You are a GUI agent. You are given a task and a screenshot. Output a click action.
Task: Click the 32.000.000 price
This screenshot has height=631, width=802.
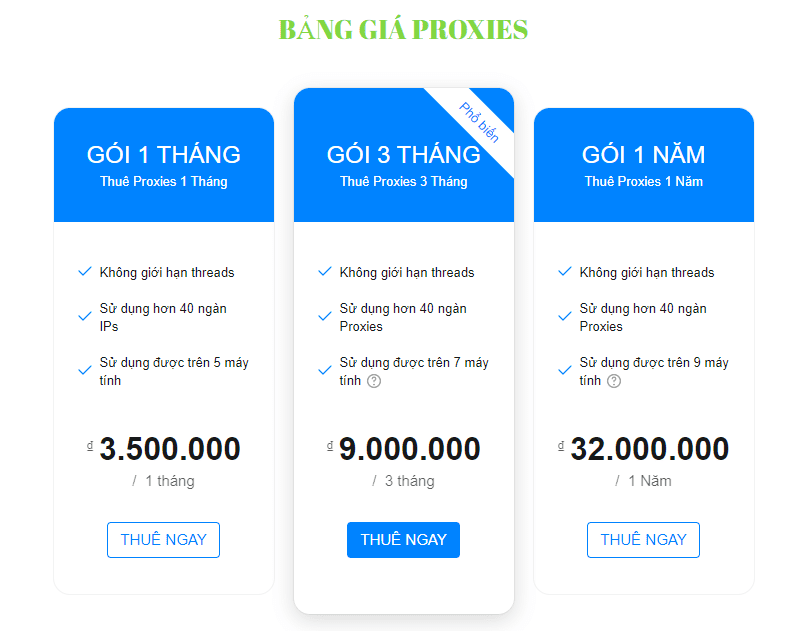650,449
